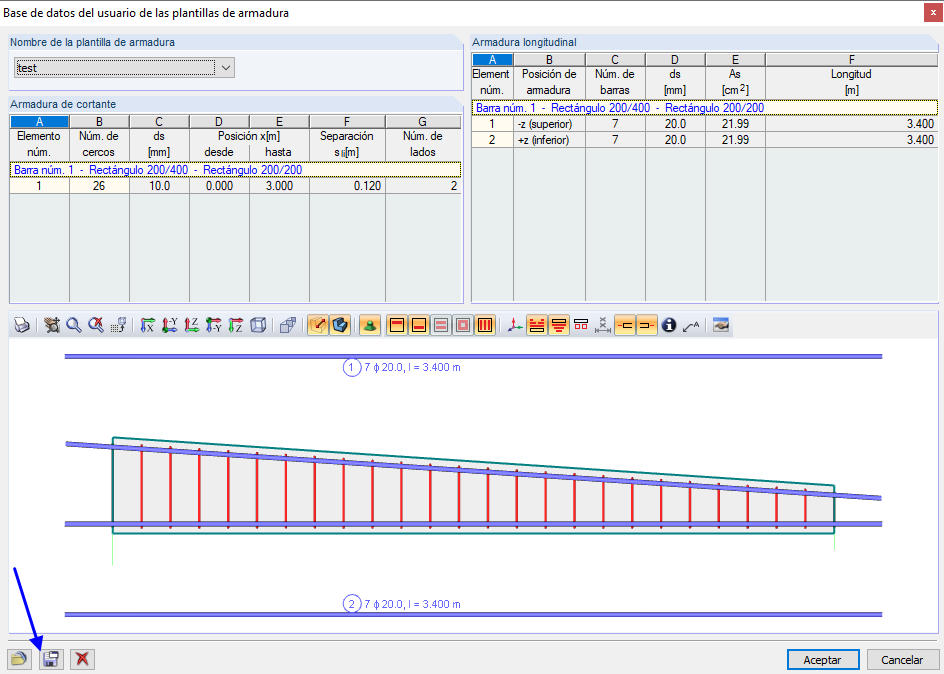Close the dialog with the red X
This screenshot has height=674, width=944.
point(933,13)
